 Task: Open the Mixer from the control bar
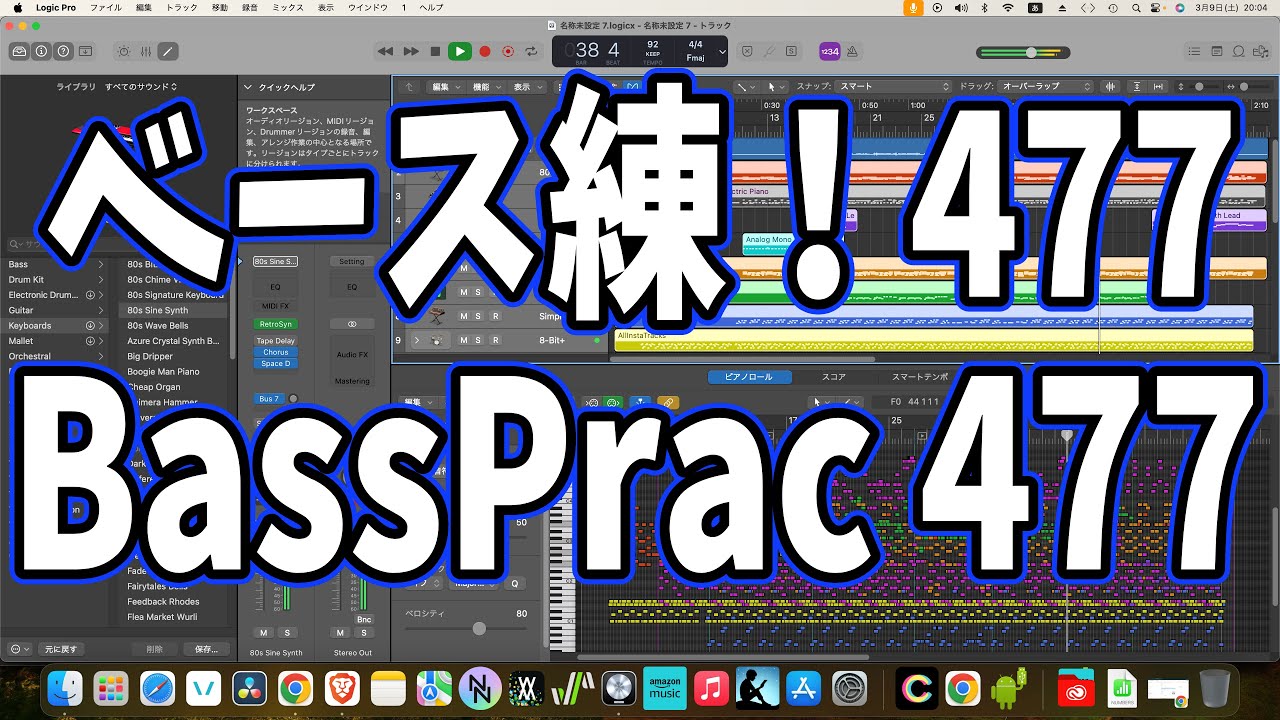(x=145, y=51)
